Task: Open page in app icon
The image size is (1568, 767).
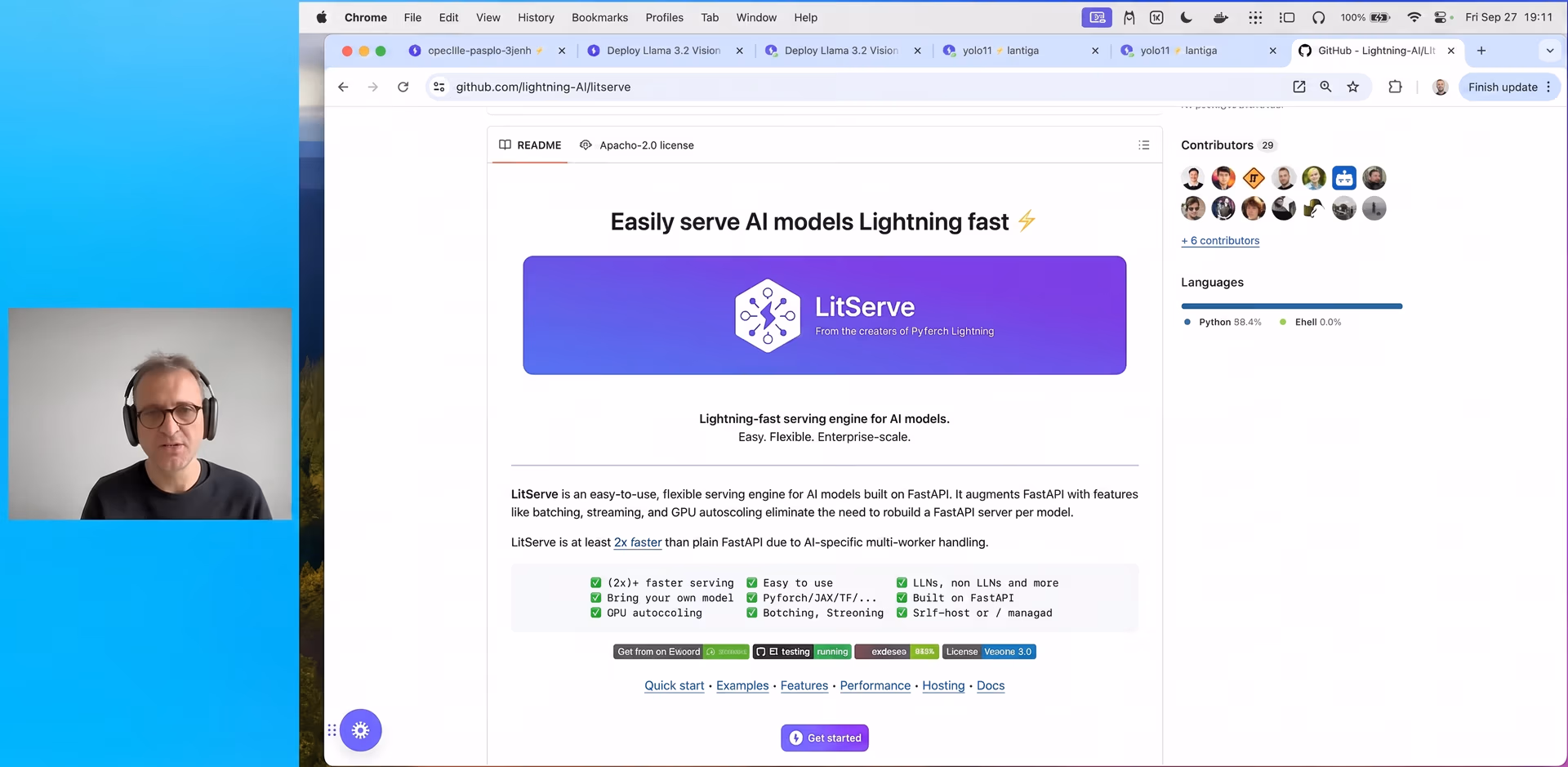Action: click(1299, 87)
